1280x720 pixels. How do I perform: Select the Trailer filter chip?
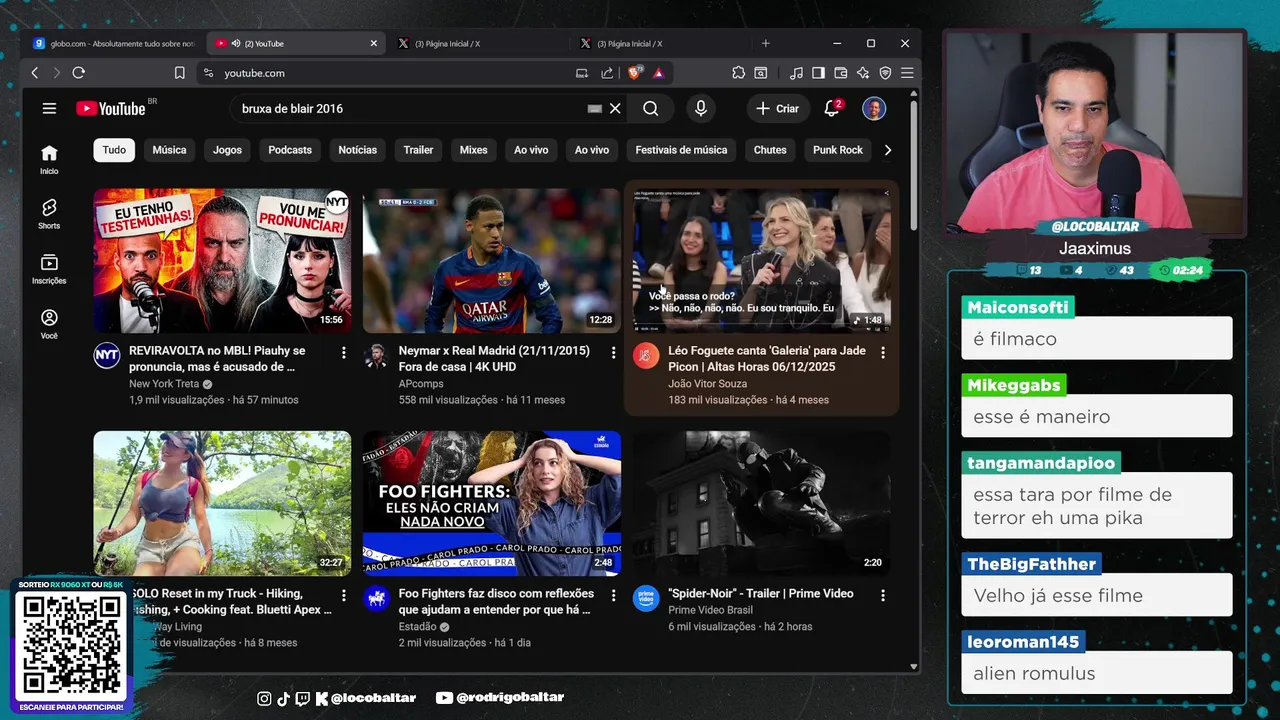pos(418,150)
